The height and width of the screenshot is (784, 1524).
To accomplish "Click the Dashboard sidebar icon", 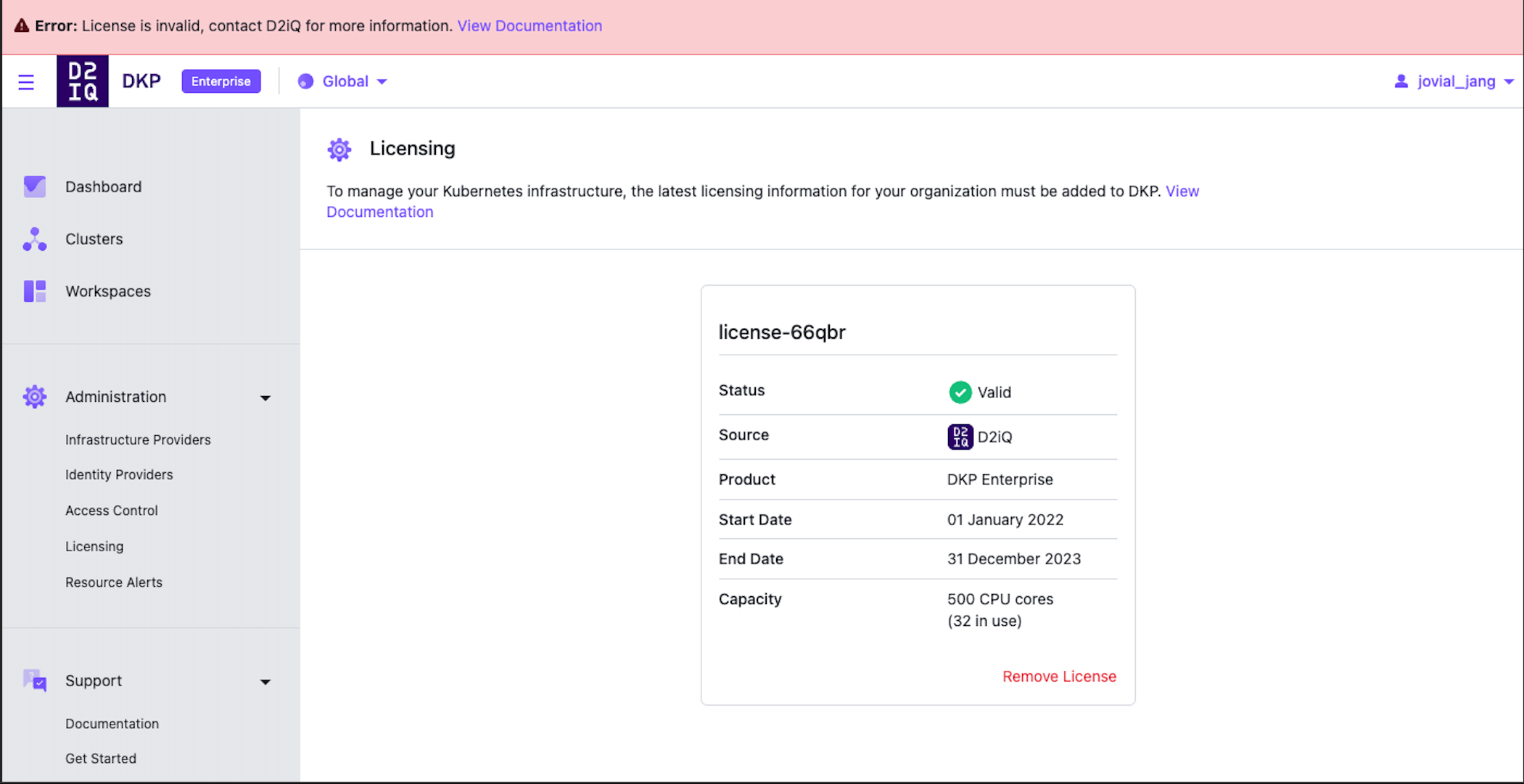I will pyautogui.click(x=34, y=186).
